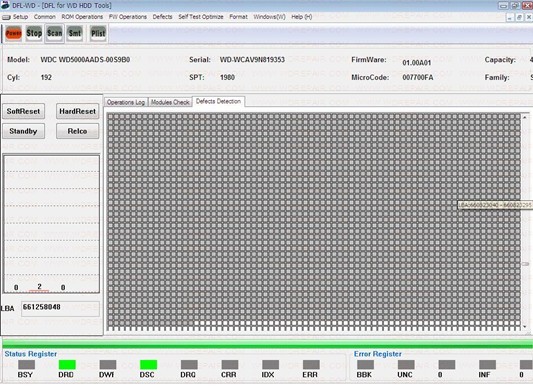Click the Stop toolbar icon

tap(34, 33)
